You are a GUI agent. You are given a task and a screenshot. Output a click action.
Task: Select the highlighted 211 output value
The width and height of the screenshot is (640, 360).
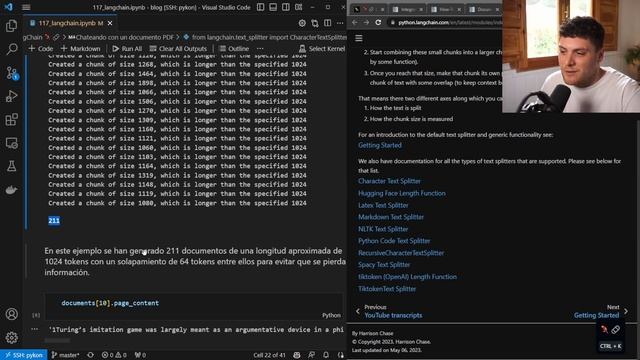pyautogui.click(x=54, y=220)
